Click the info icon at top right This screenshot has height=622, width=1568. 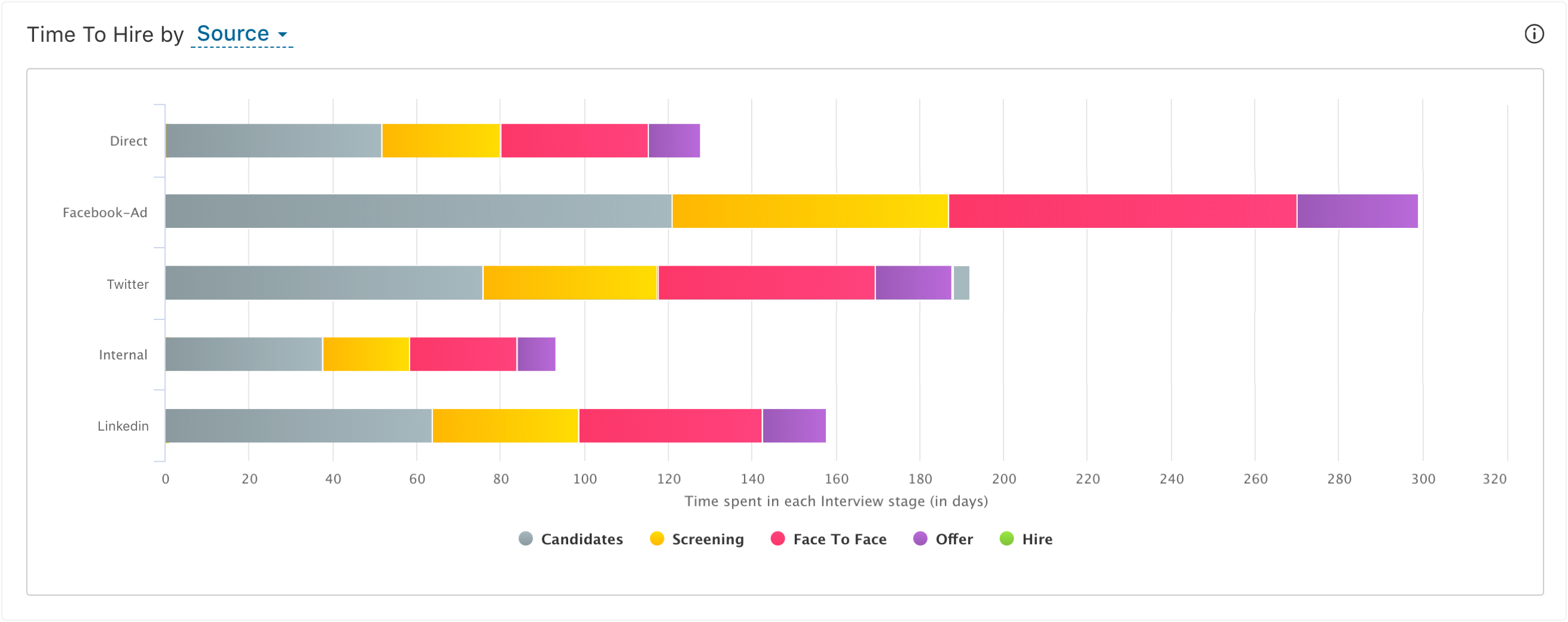click(x=1533, y=34)
